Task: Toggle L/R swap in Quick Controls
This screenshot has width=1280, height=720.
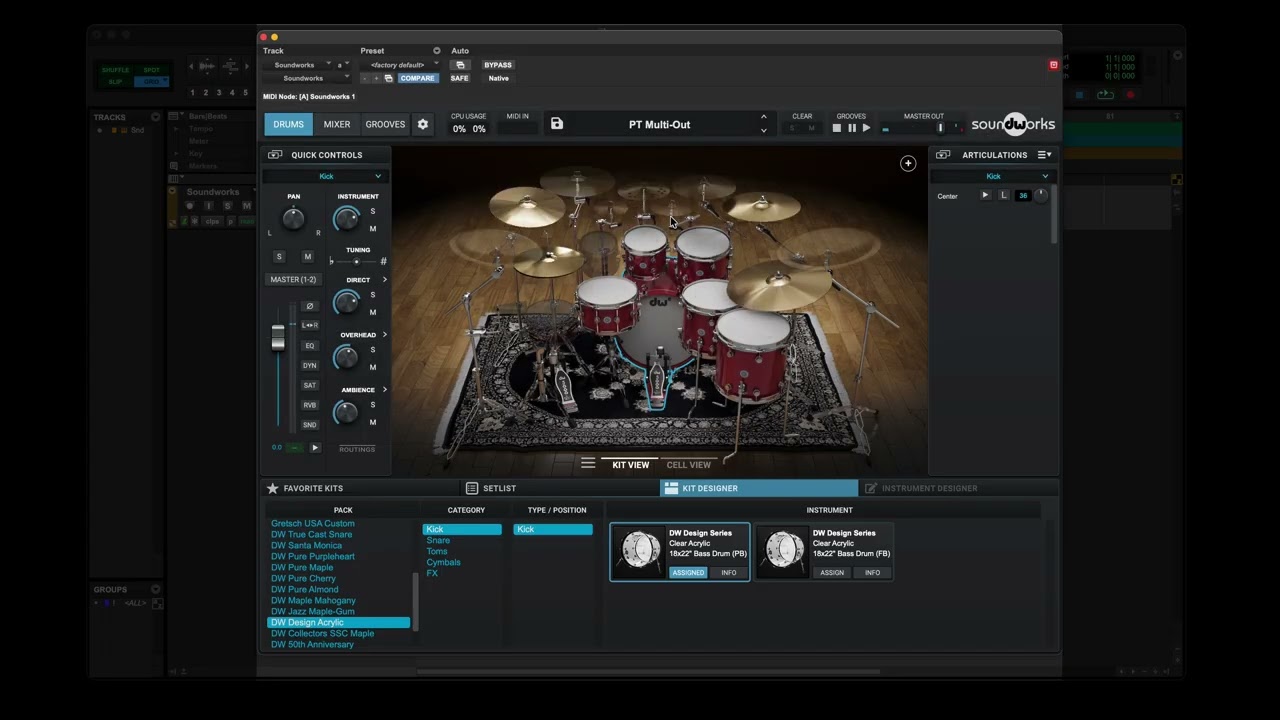Action: (309, 325)
